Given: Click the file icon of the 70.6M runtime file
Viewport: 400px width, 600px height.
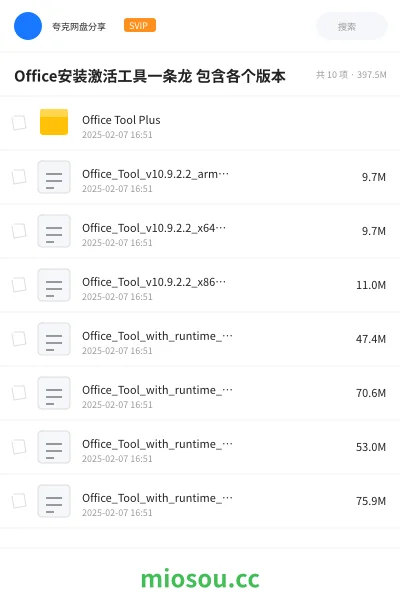Looking at the screenshot, I should pos(54,393).
